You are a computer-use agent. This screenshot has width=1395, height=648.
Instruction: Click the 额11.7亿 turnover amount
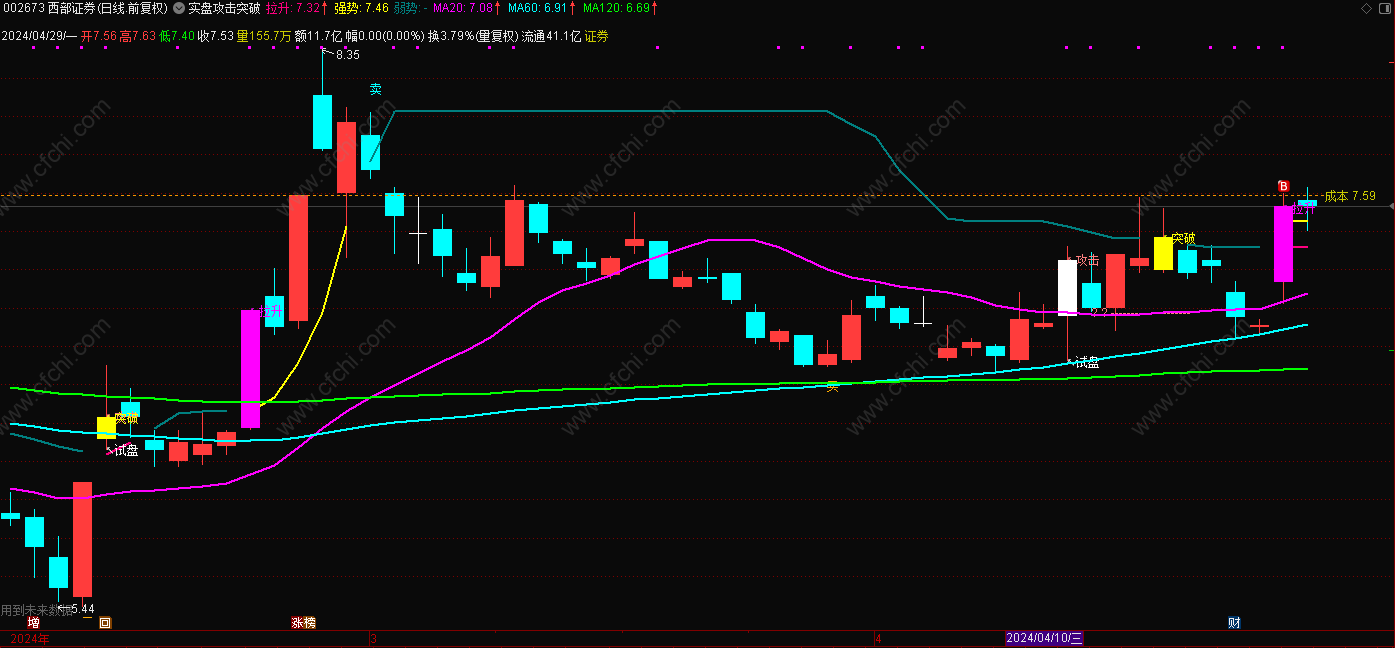point(318,36)
